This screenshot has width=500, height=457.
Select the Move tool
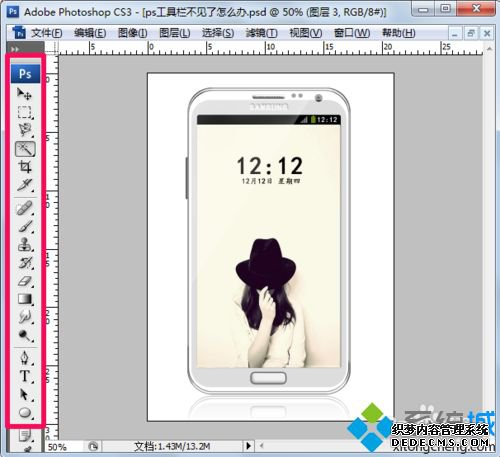tap(24, 94)
